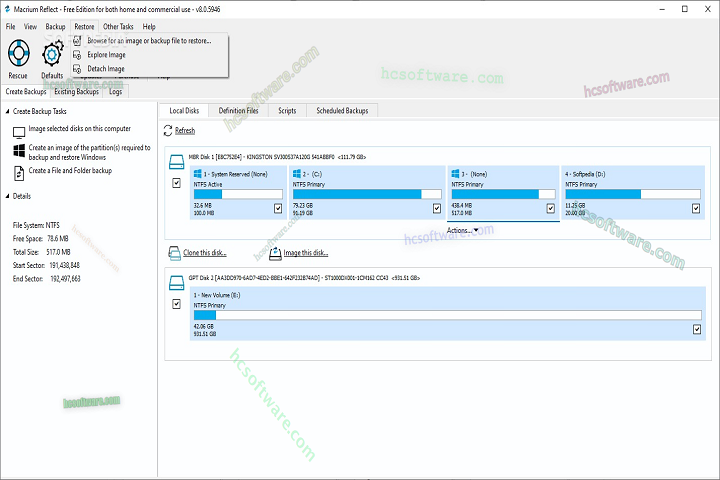The width and height of the screenshot is (720, 480).
Task: Close the open Restore menu
Action: click(84, 27)
